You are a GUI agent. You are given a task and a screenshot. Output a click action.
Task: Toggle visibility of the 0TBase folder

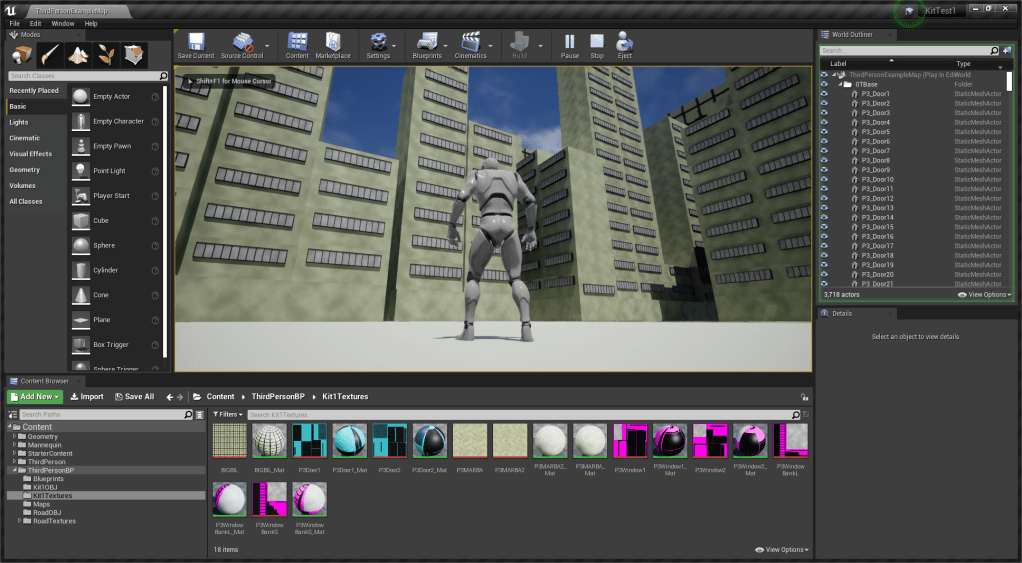tap(824, 85)
